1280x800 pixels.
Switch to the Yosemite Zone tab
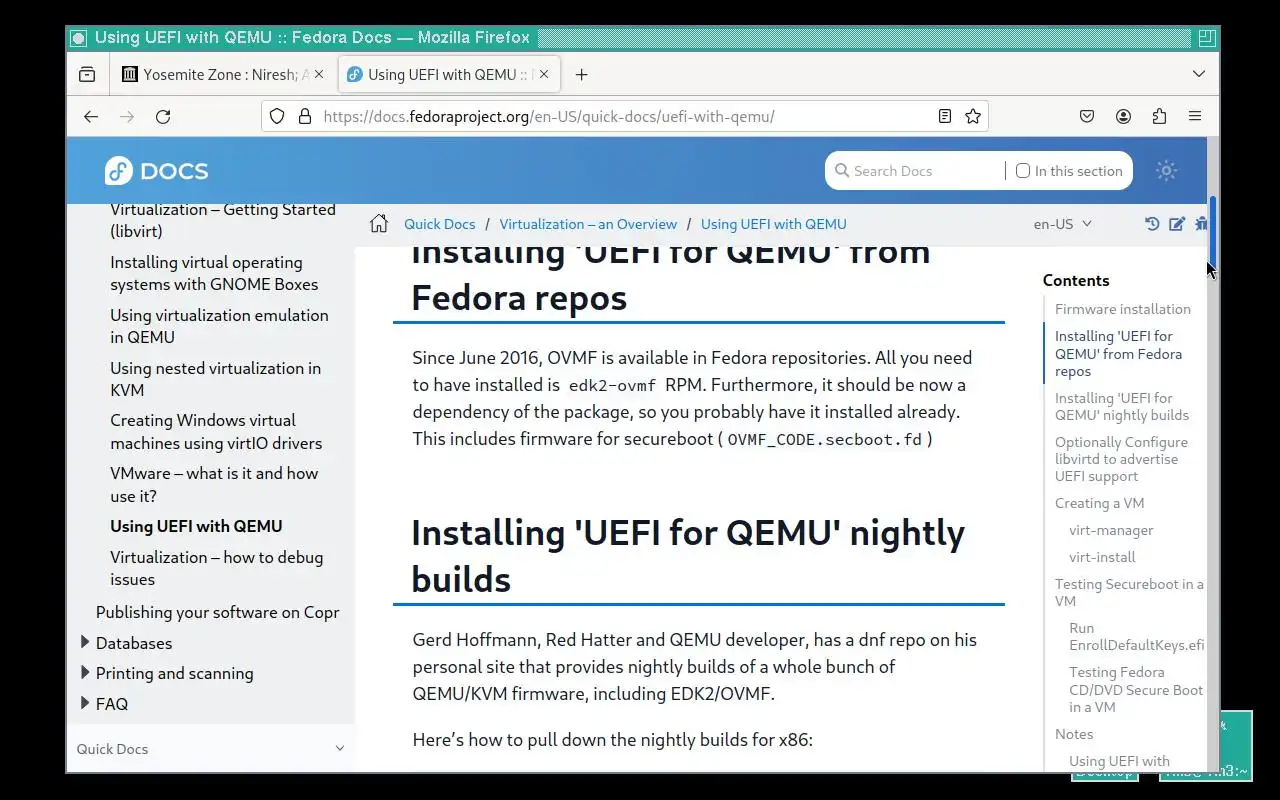223,74
